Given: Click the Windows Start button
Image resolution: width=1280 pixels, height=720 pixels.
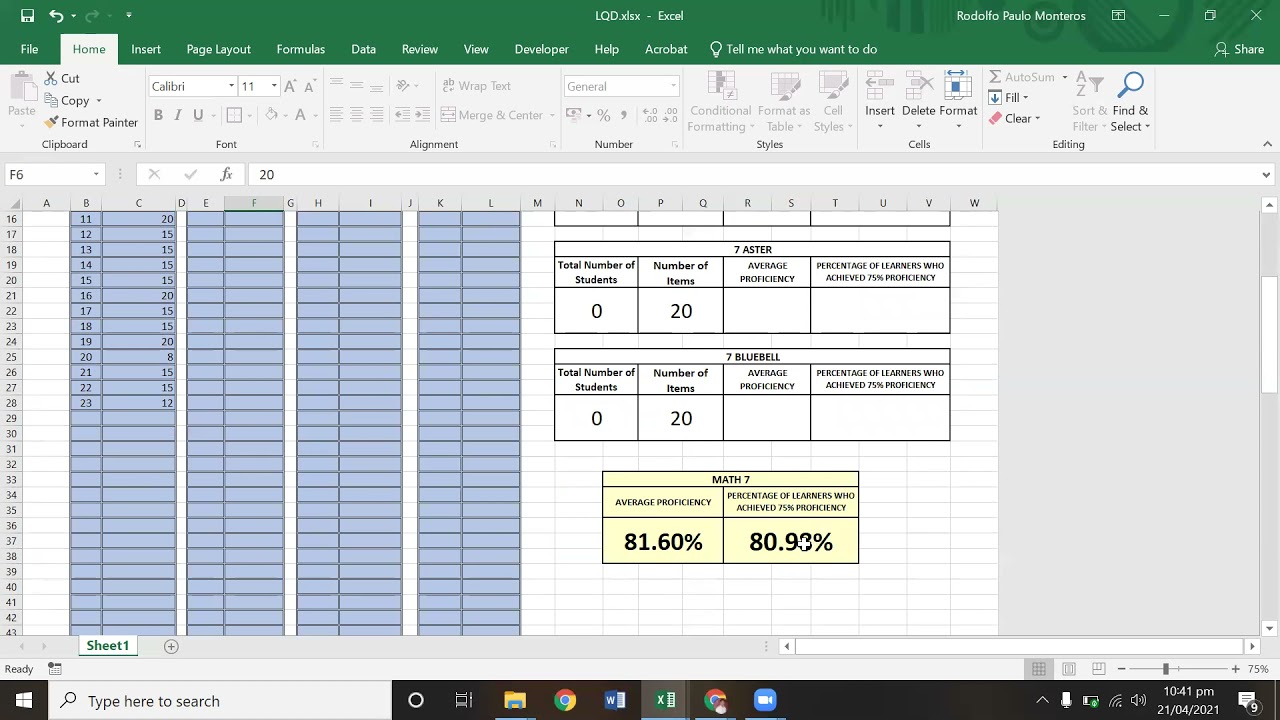Looking at the screenshot, I should pos(24,701).
